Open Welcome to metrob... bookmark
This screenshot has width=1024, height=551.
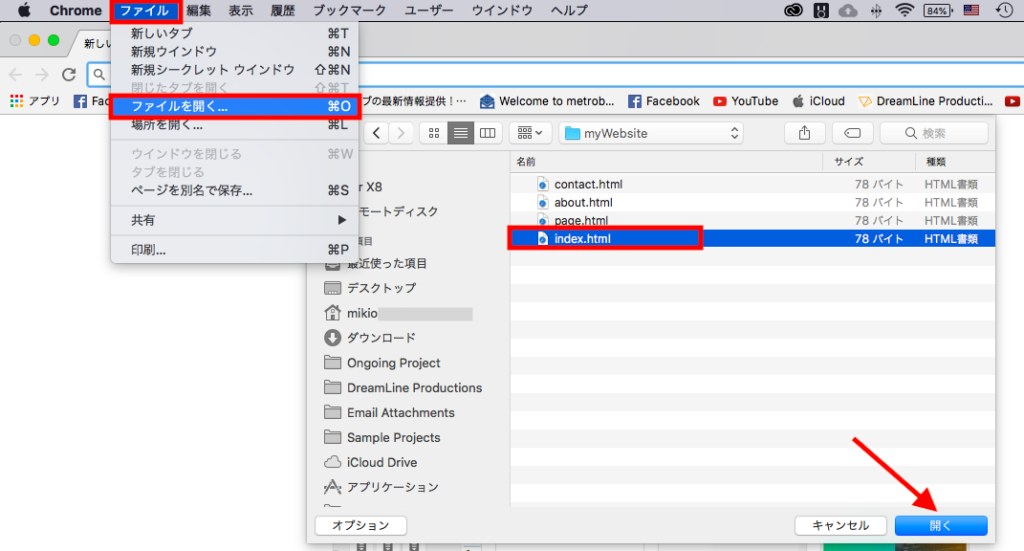click(547, 101)
